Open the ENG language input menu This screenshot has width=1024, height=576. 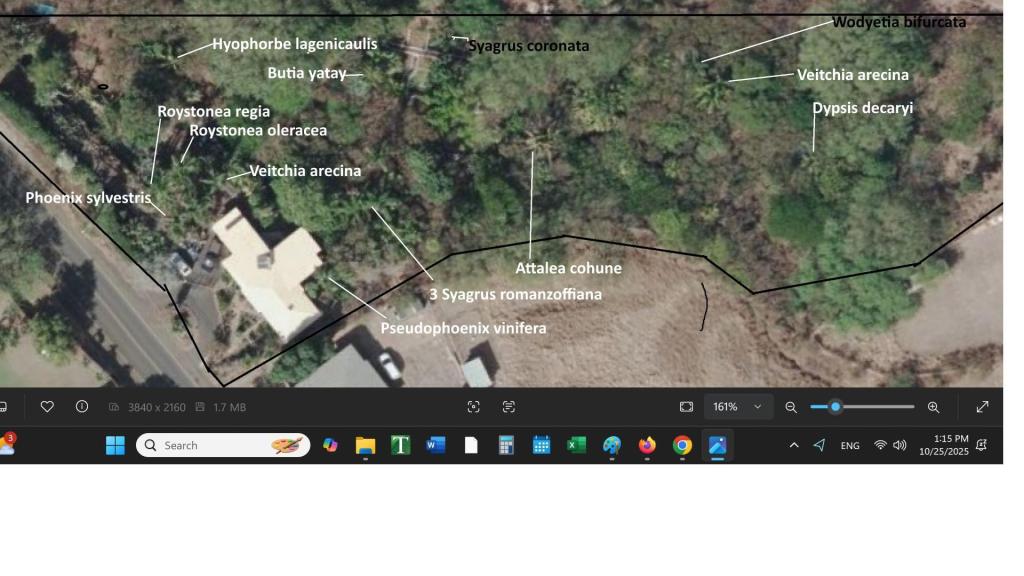(x=850, y=446)
